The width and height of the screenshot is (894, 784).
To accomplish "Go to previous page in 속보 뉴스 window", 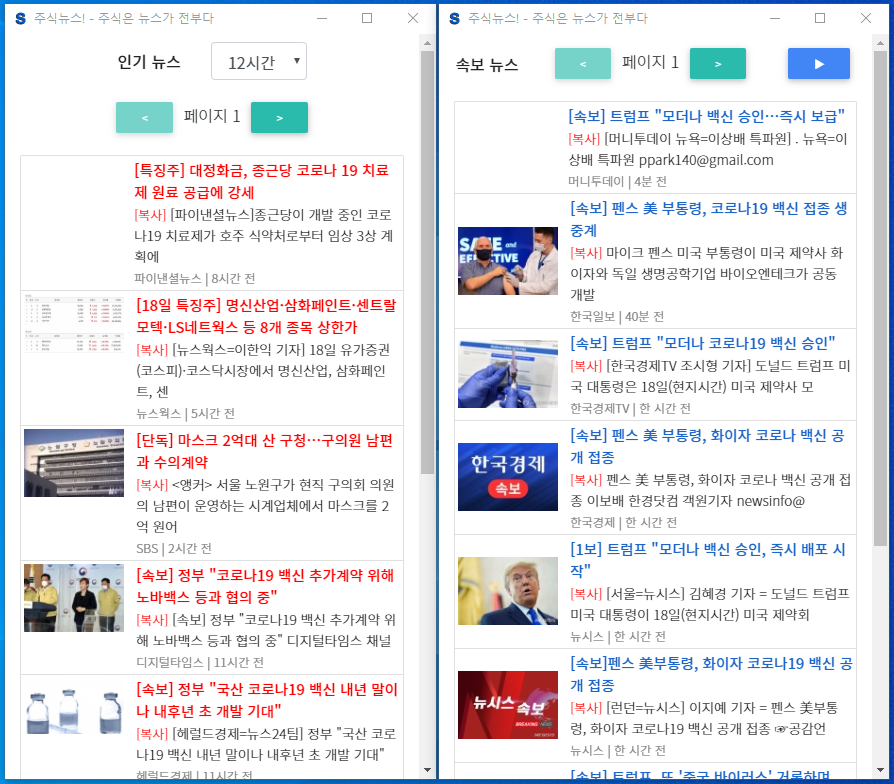I will pos(583,64).
